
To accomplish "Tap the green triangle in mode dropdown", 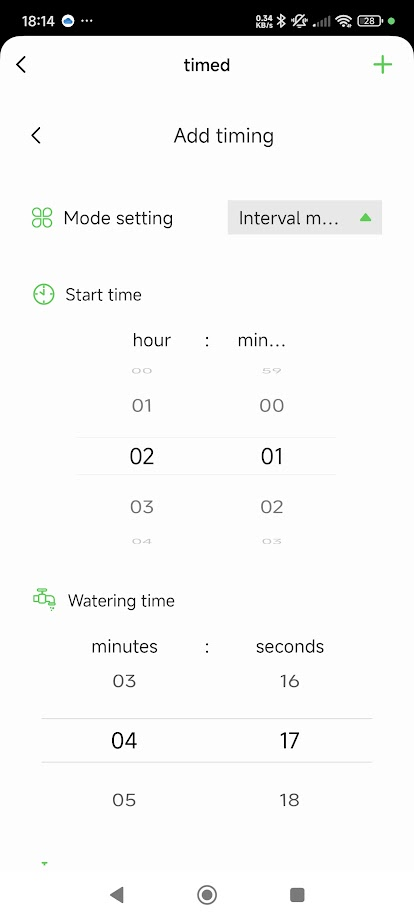I will (x=365, y=217).
